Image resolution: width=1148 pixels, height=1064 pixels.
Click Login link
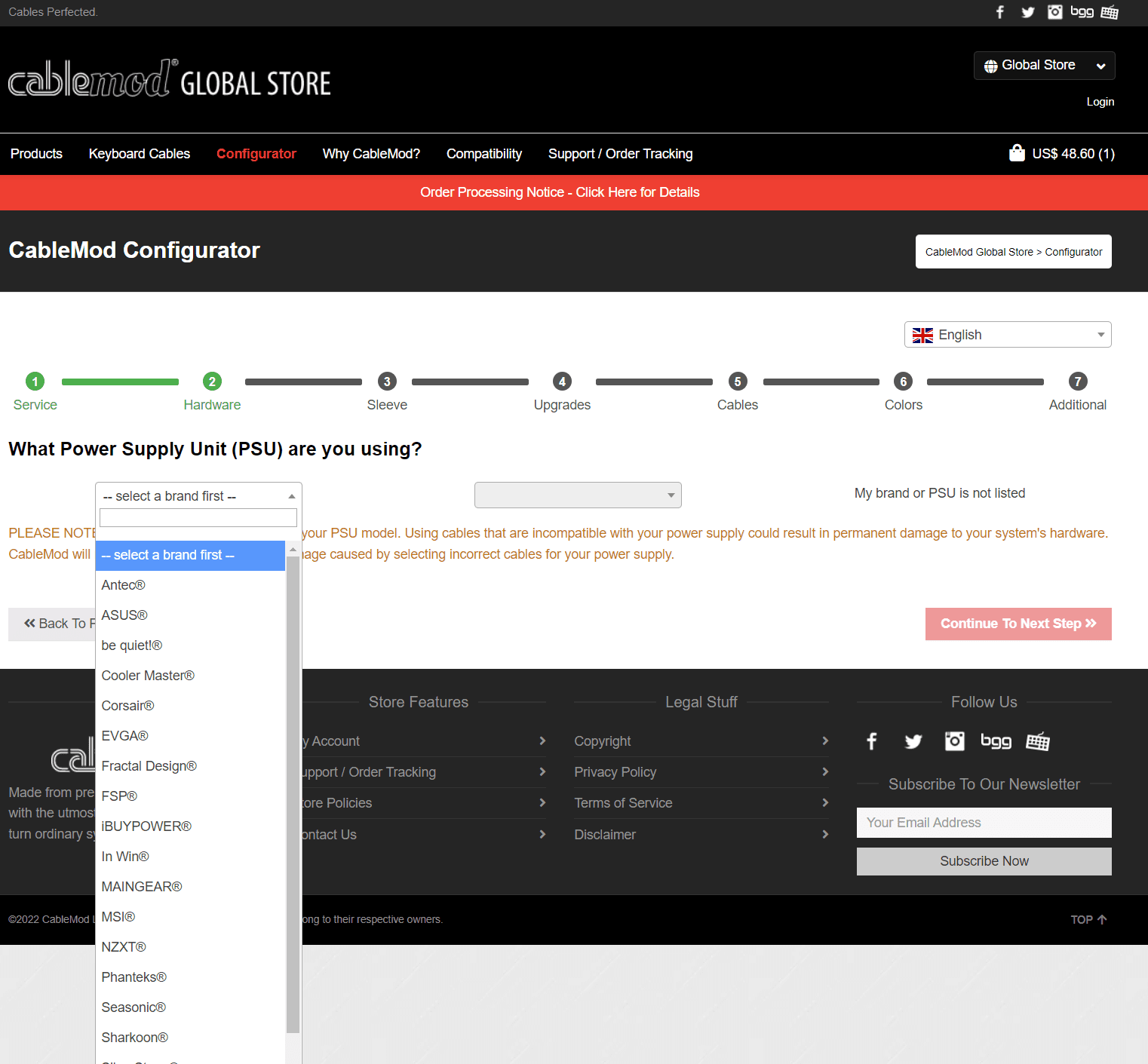point(1100,102)
